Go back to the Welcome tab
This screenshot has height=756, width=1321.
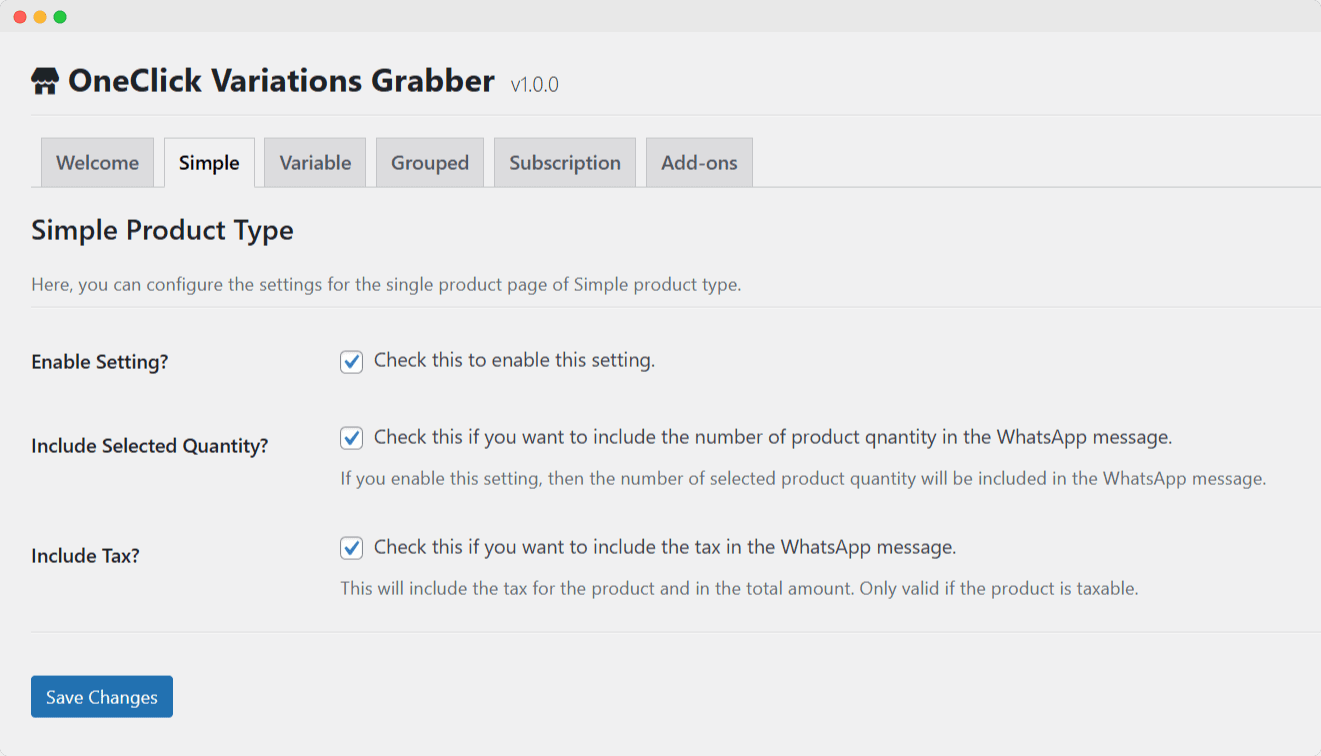(x=96, y=162)
